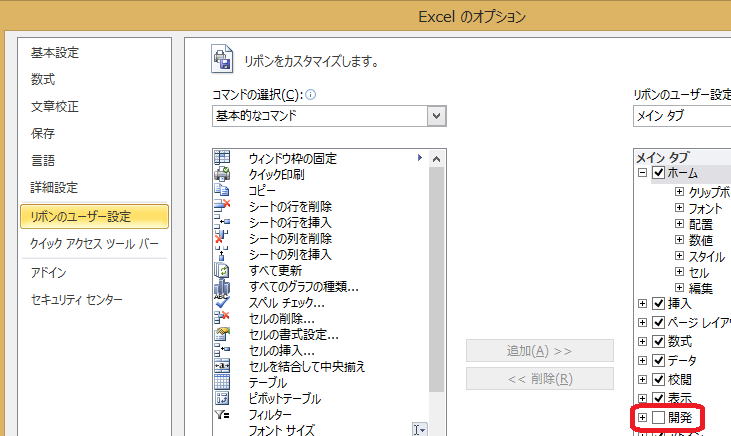Select リボンのユーザー設定 category
The width and height of the screenshot is (731, 436).
pyautogui.click(x=95, y=216)
